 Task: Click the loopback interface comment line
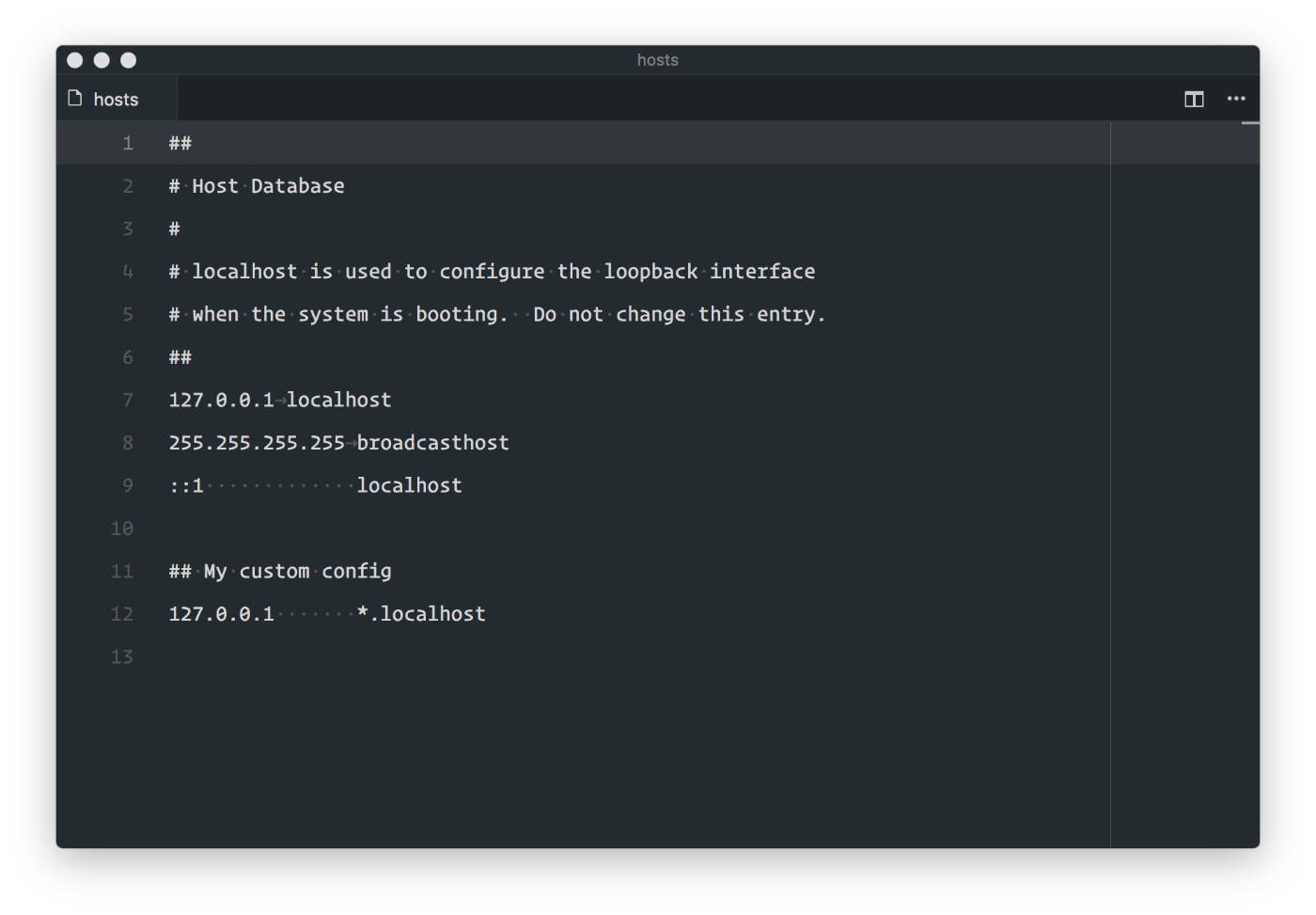(x=491, y=271)
